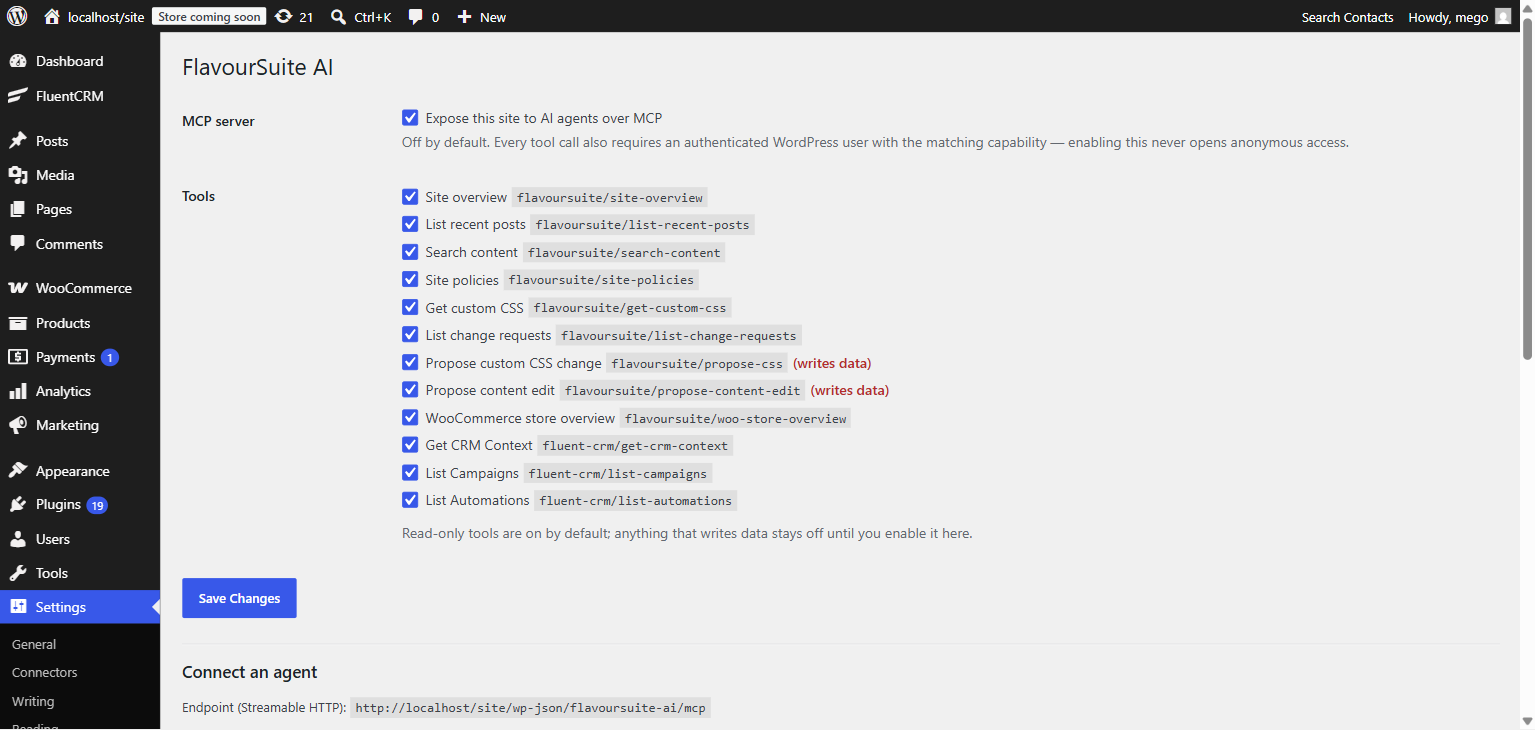Open the Writing settings submenu item
This screenshot has width=1535, height=730.
[x=33, y=701]
